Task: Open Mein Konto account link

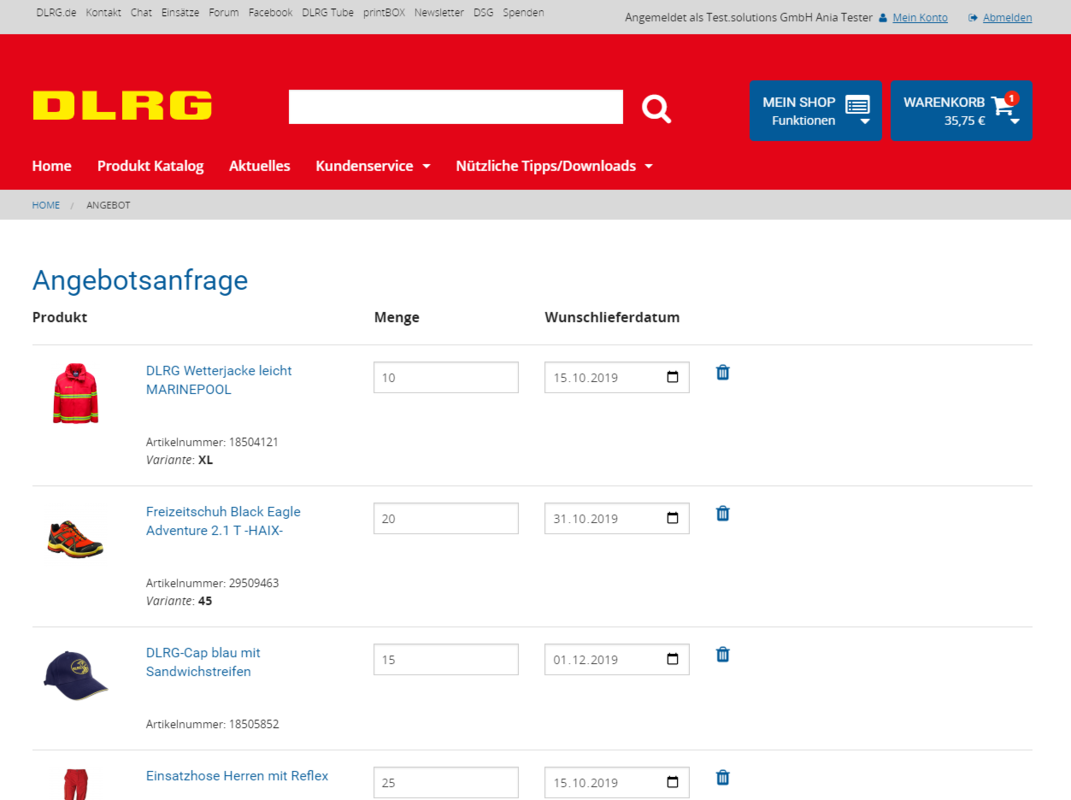Action: tap(920, 18)
